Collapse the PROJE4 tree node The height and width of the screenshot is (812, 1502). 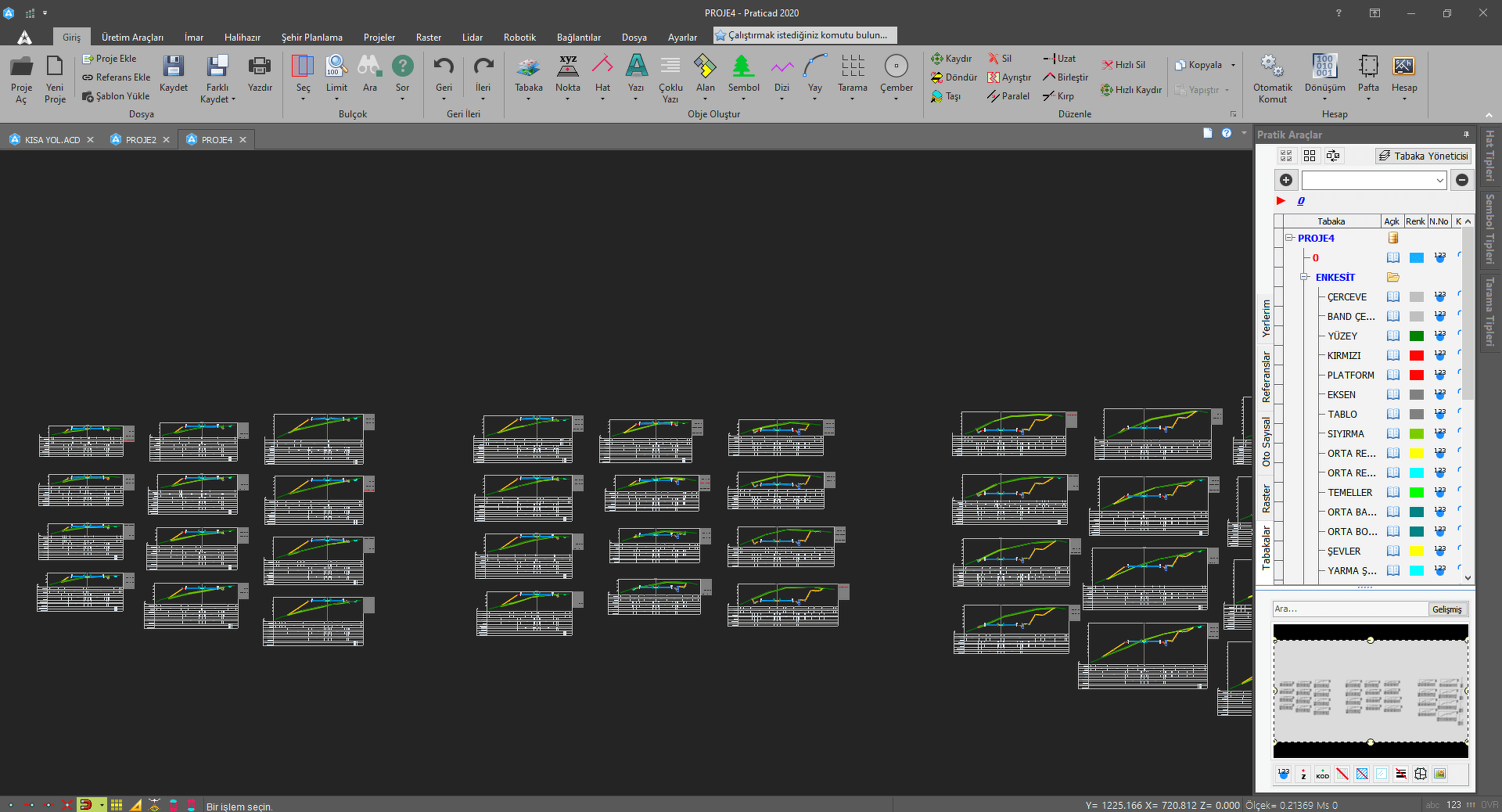[1289, 238]
